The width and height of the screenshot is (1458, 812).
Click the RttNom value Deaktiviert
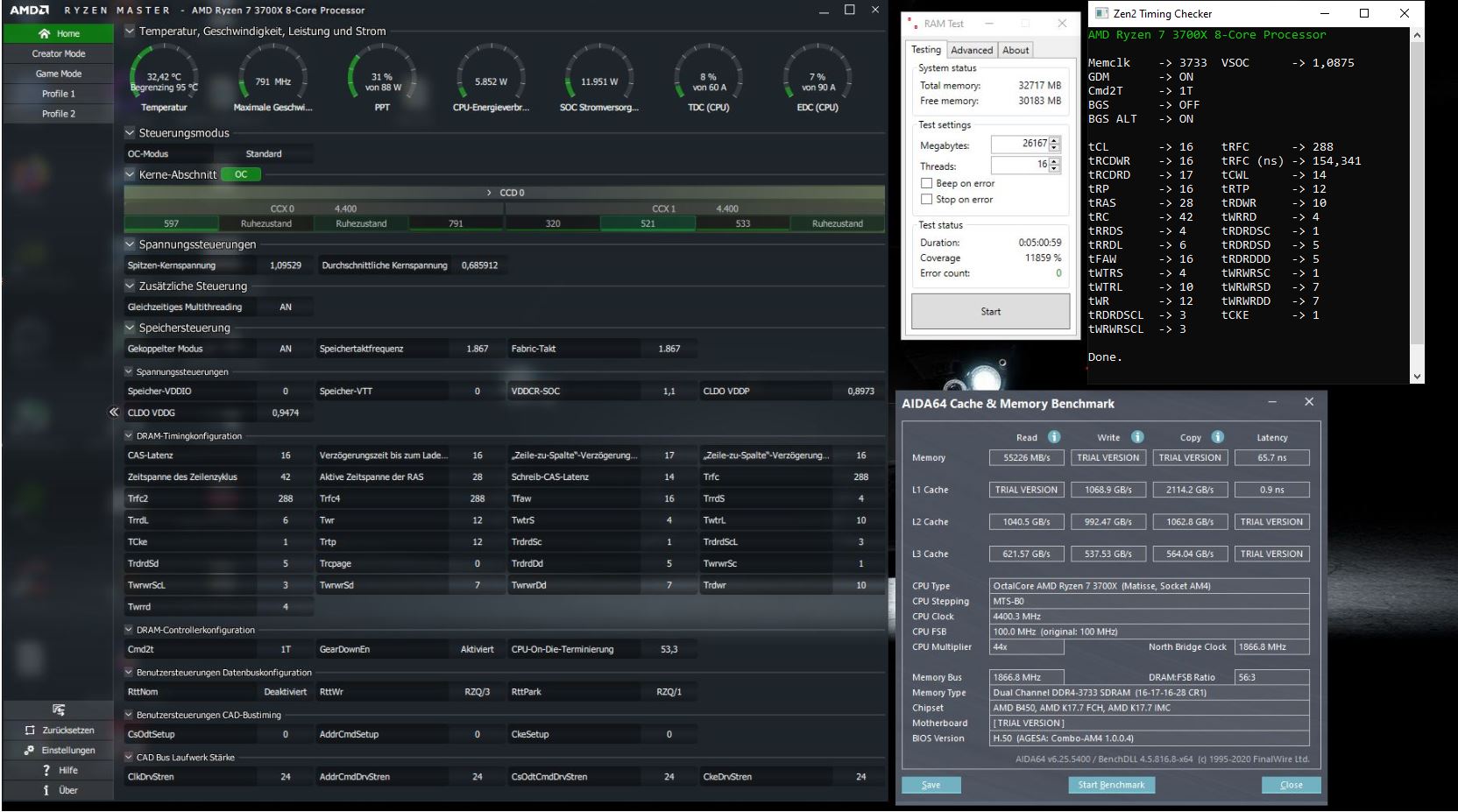click(286, 692)
